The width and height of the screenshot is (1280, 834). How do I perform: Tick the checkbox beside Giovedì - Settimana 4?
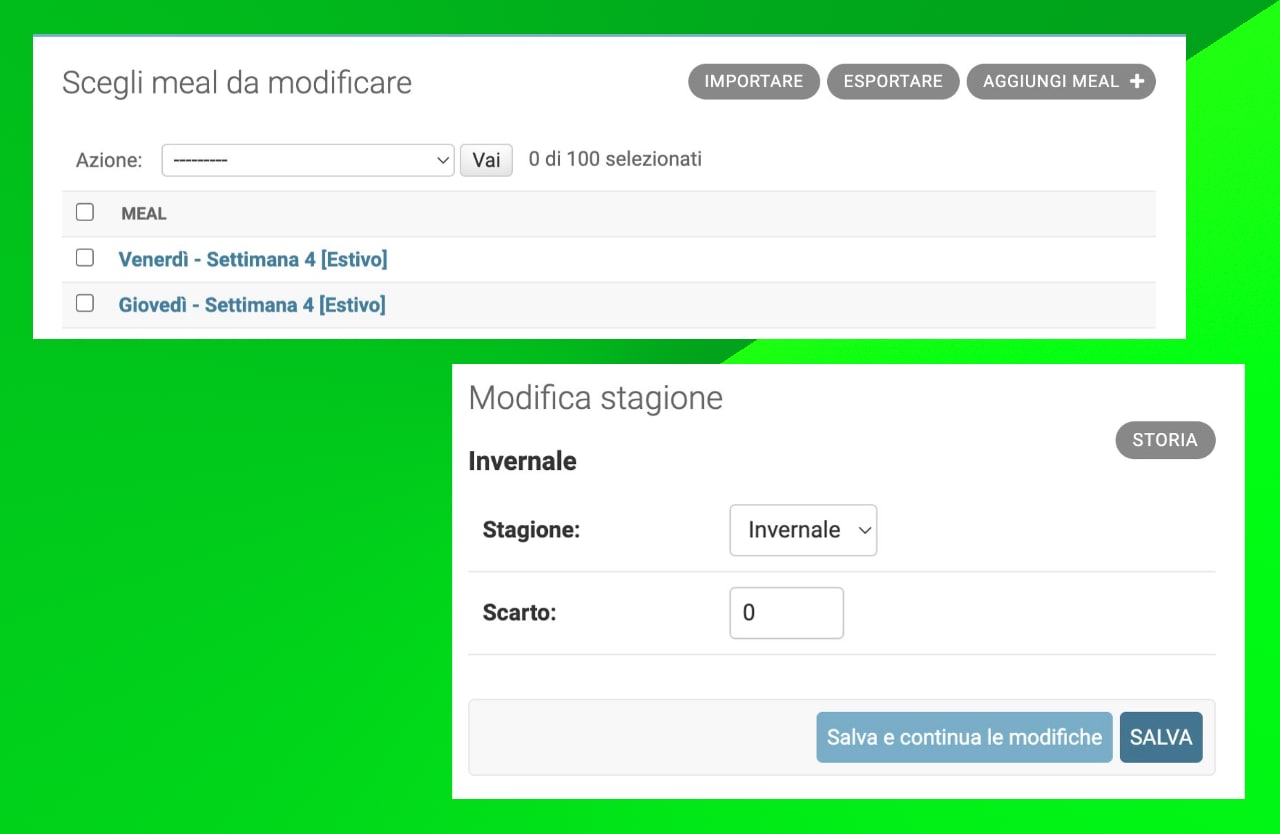coord(84,303)
